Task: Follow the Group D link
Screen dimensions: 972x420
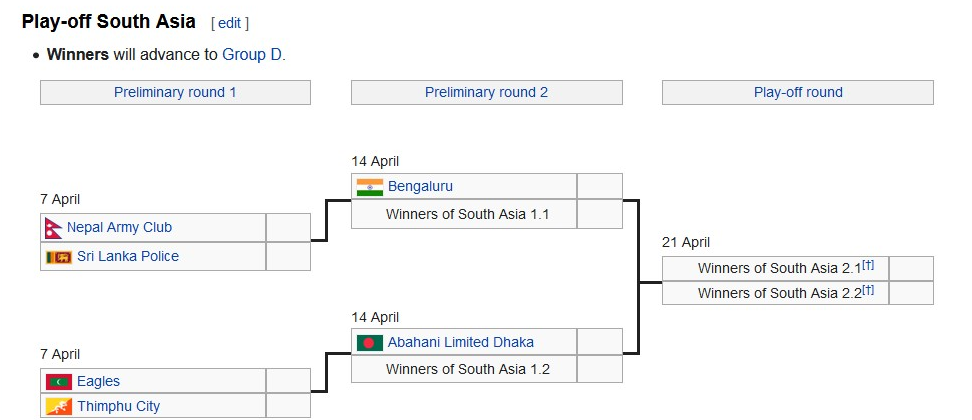Action: click(x=252, y=55)
